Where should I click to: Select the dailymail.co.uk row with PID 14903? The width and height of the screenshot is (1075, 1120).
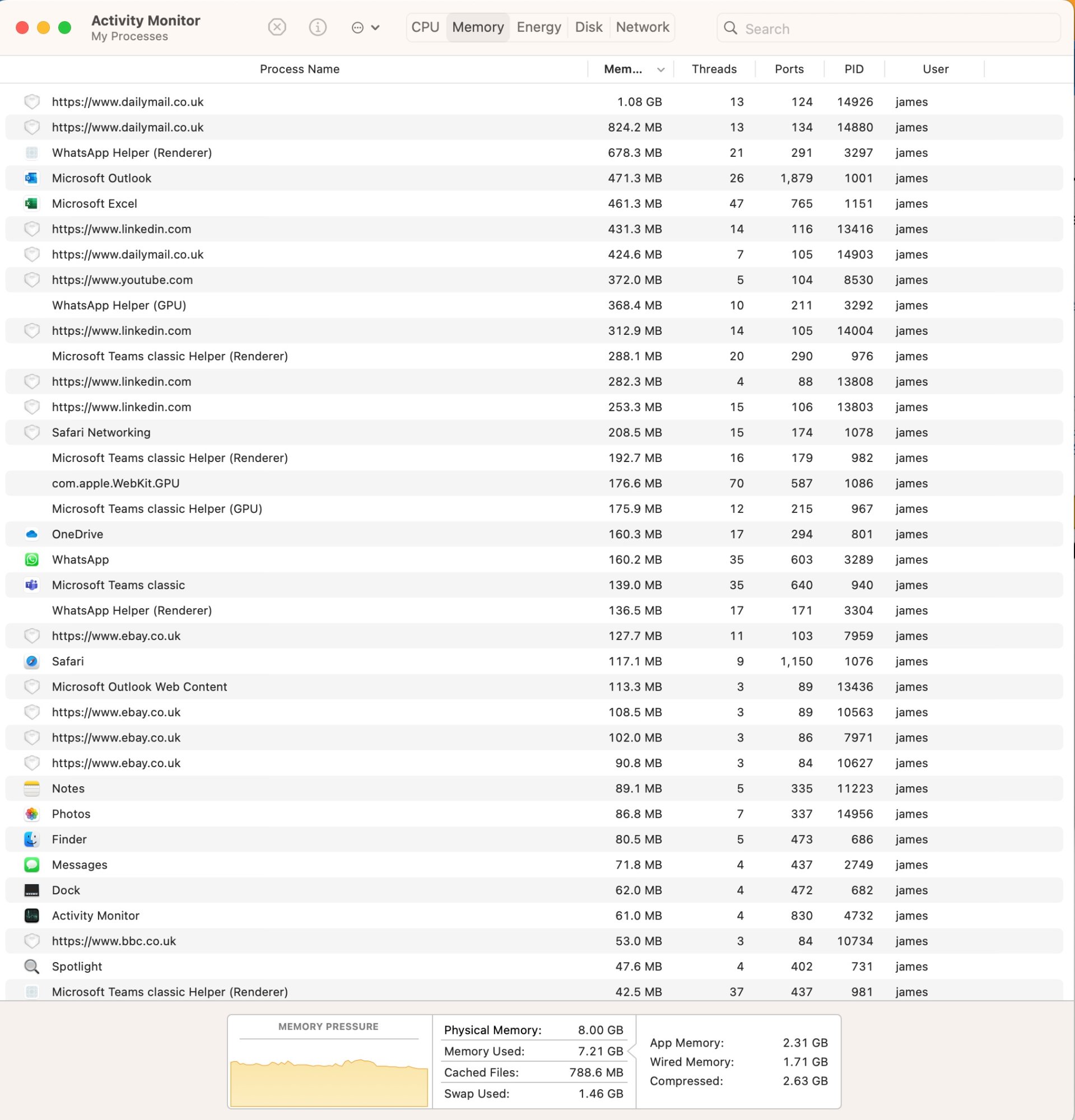pos(534,254)
